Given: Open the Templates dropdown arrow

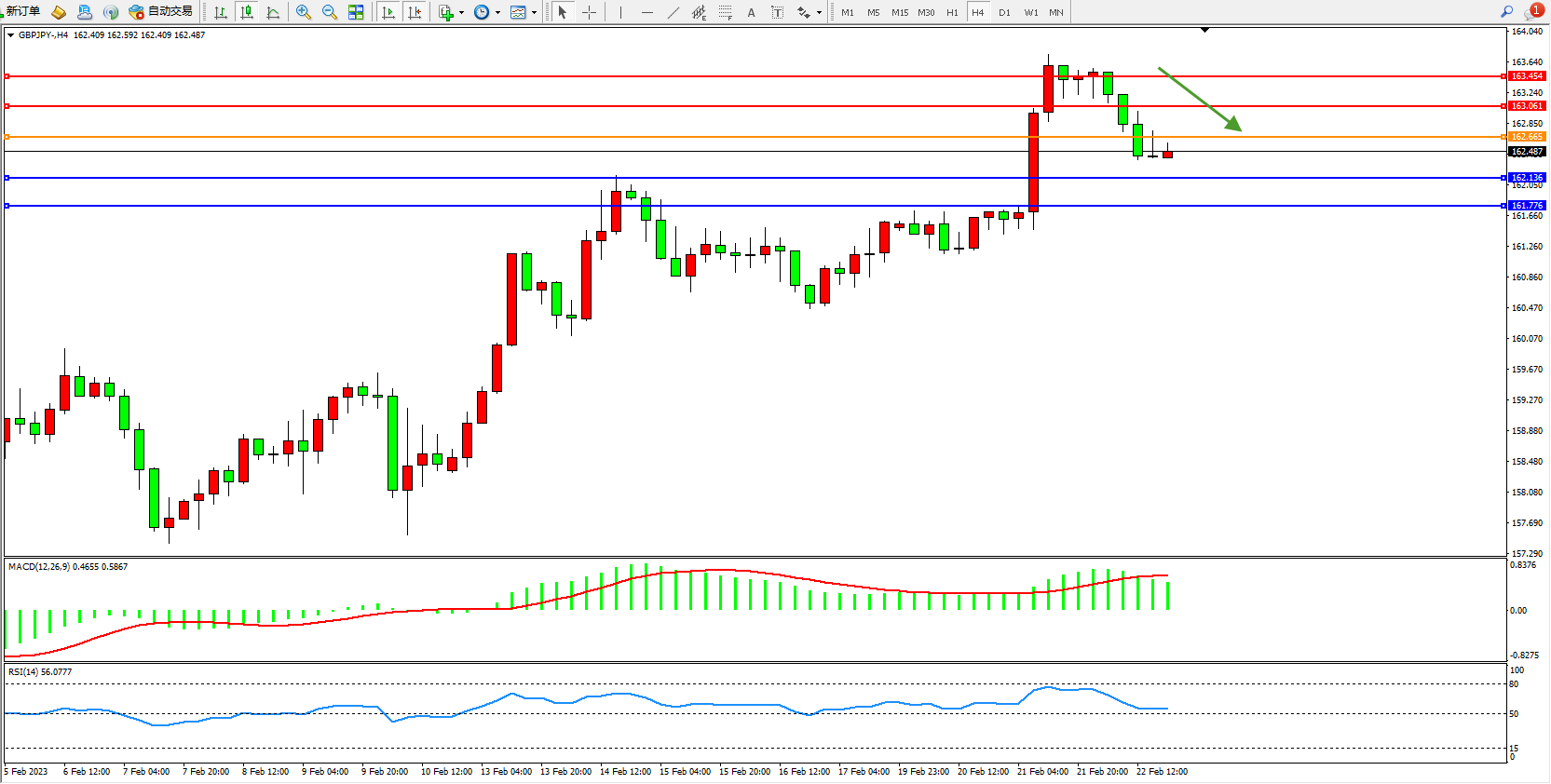Looking at the screenshot, I should click(534, 13).
